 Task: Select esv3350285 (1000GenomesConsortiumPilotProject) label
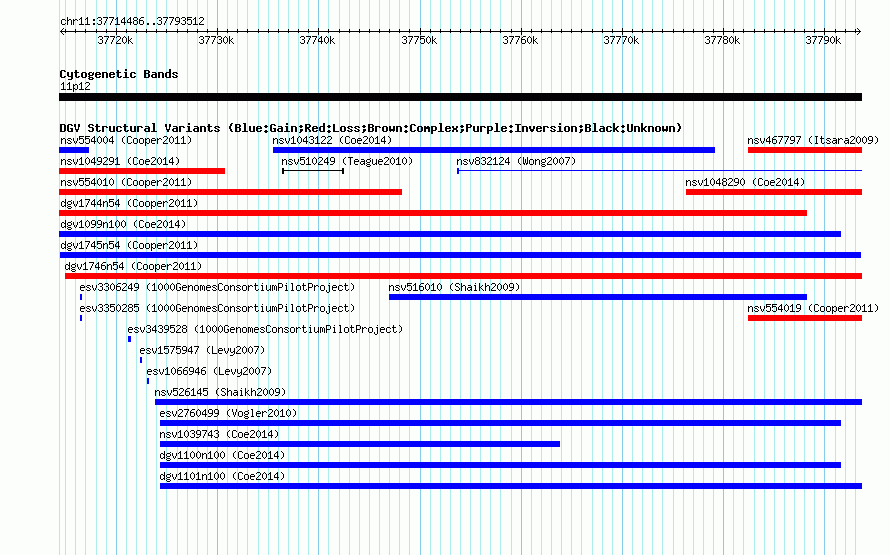217,308
